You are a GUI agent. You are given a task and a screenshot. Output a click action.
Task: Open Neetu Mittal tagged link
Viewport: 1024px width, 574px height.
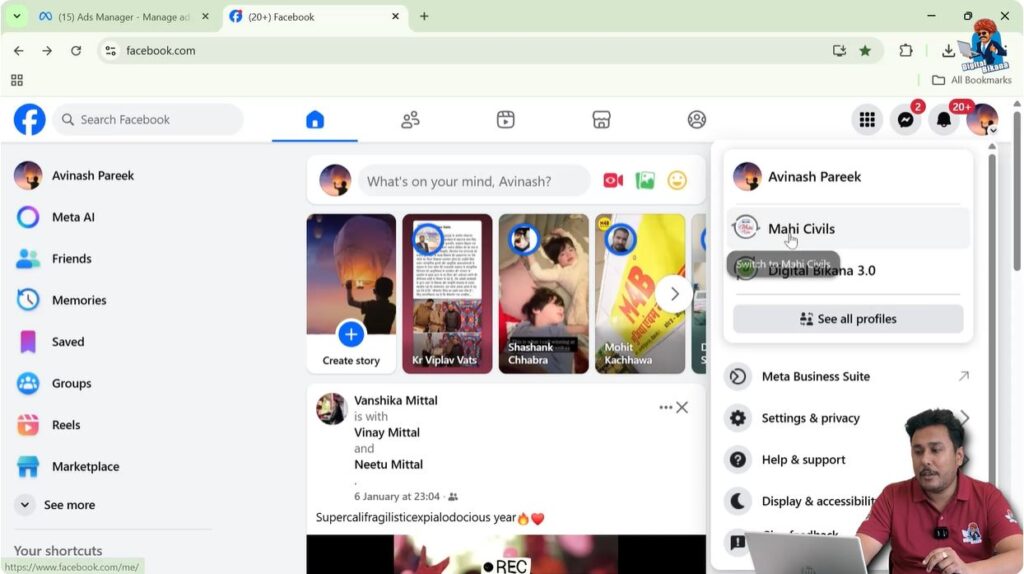click(389, 464)
